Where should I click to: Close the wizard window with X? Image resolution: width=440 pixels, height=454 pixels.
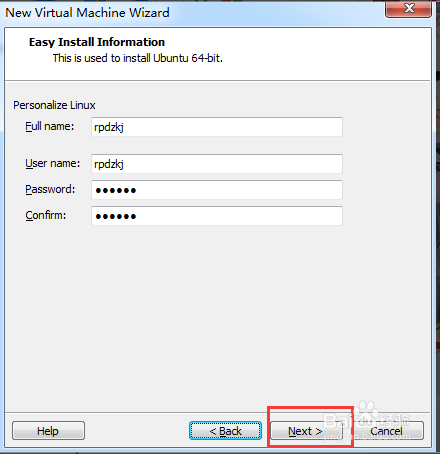[409, 8]
